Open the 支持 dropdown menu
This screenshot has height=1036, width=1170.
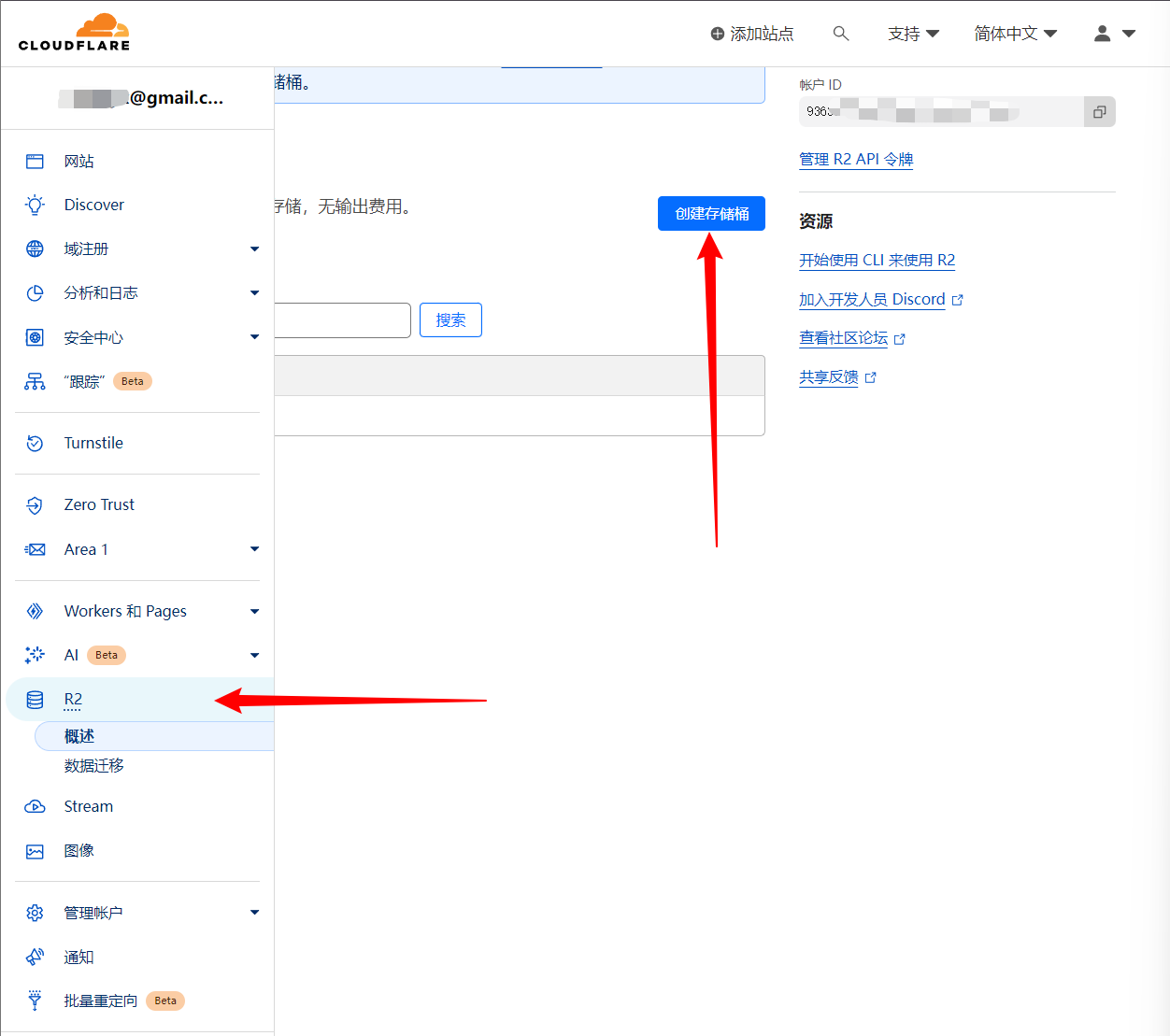point(913,34)
